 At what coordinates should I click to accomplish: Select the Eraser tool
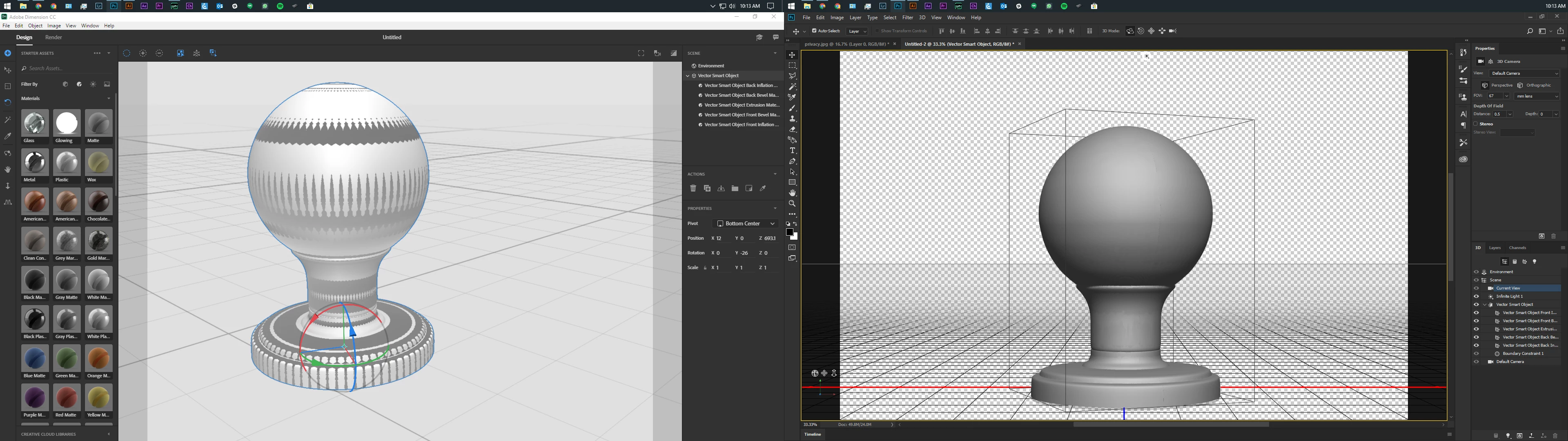[792, 130]
